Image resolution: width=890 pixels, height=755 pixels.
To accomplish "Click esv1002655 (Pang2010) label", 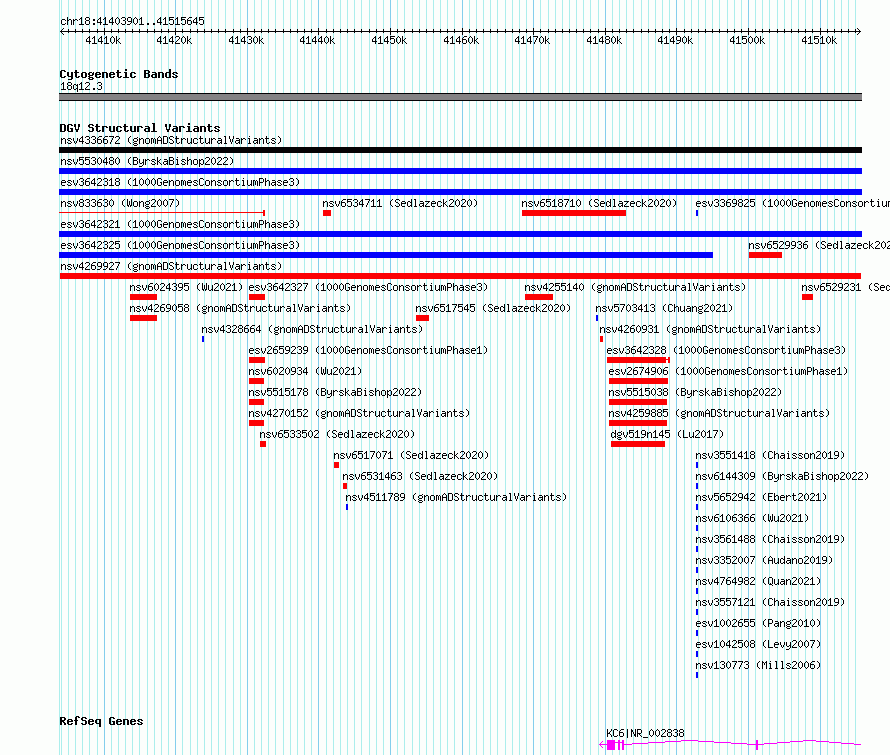I will [x=758, y=623].
